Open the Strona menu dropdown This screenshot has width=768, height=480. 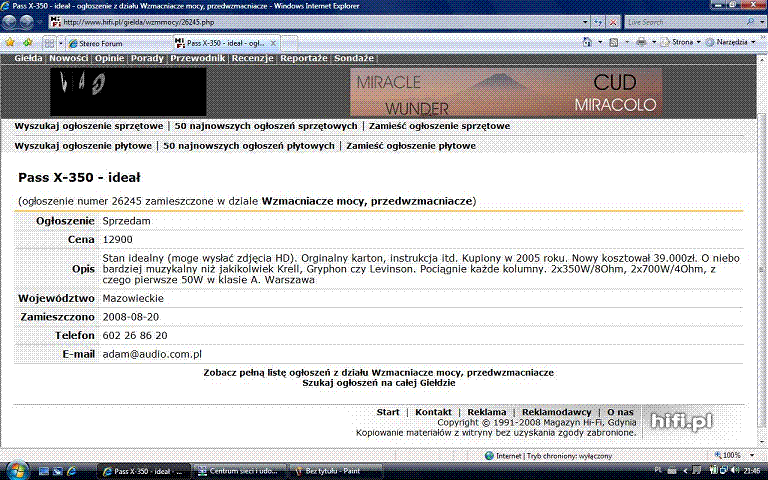pyautogui.click(x=681, y=43)
